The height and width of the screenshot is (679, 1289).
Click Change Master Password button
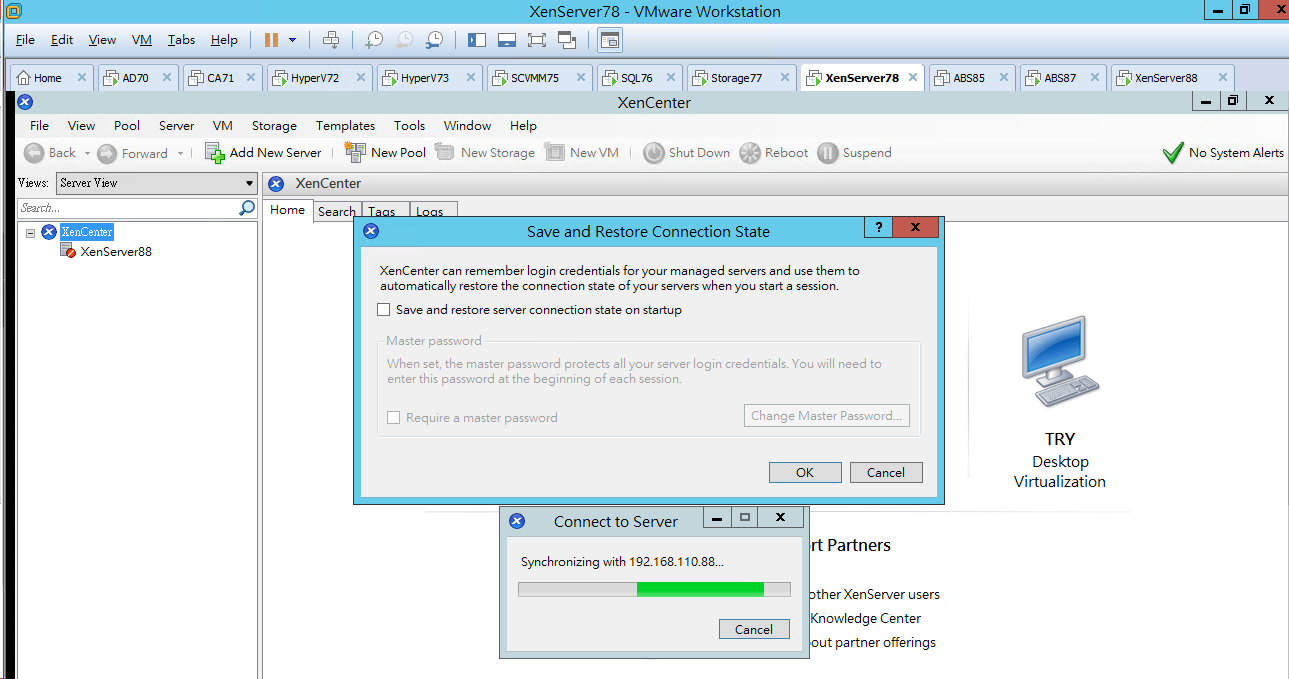click(827, 416)
